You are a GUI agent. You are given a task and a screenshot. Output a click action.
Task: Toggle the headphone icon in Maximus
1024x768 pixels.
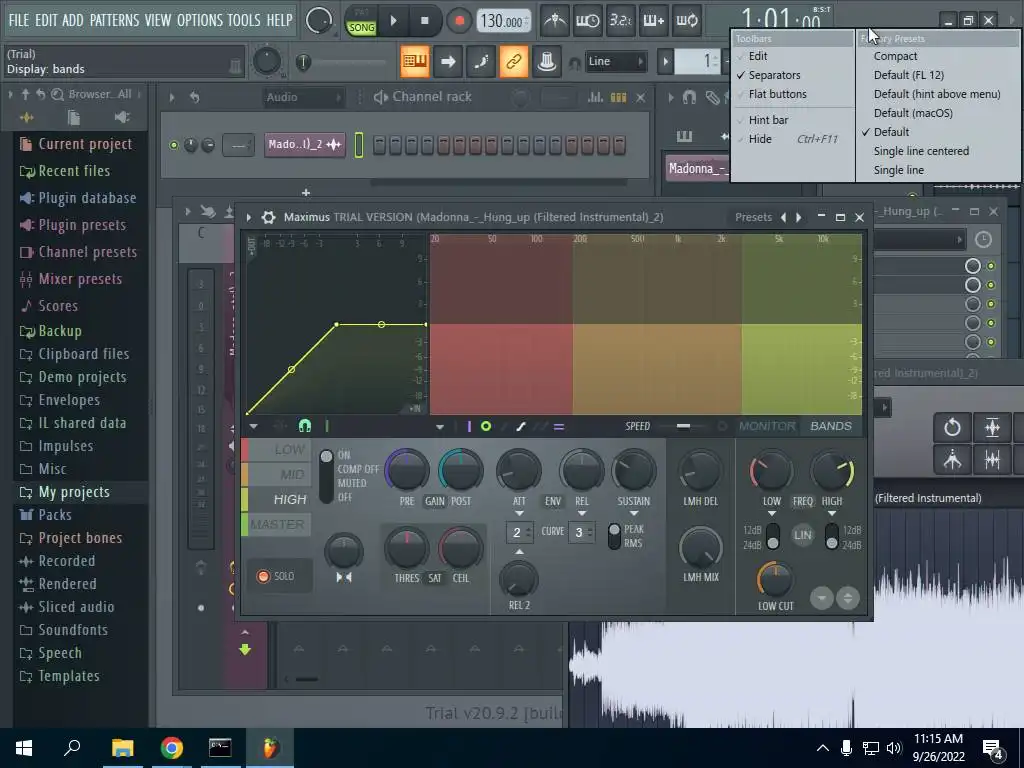tap(304, 426)
